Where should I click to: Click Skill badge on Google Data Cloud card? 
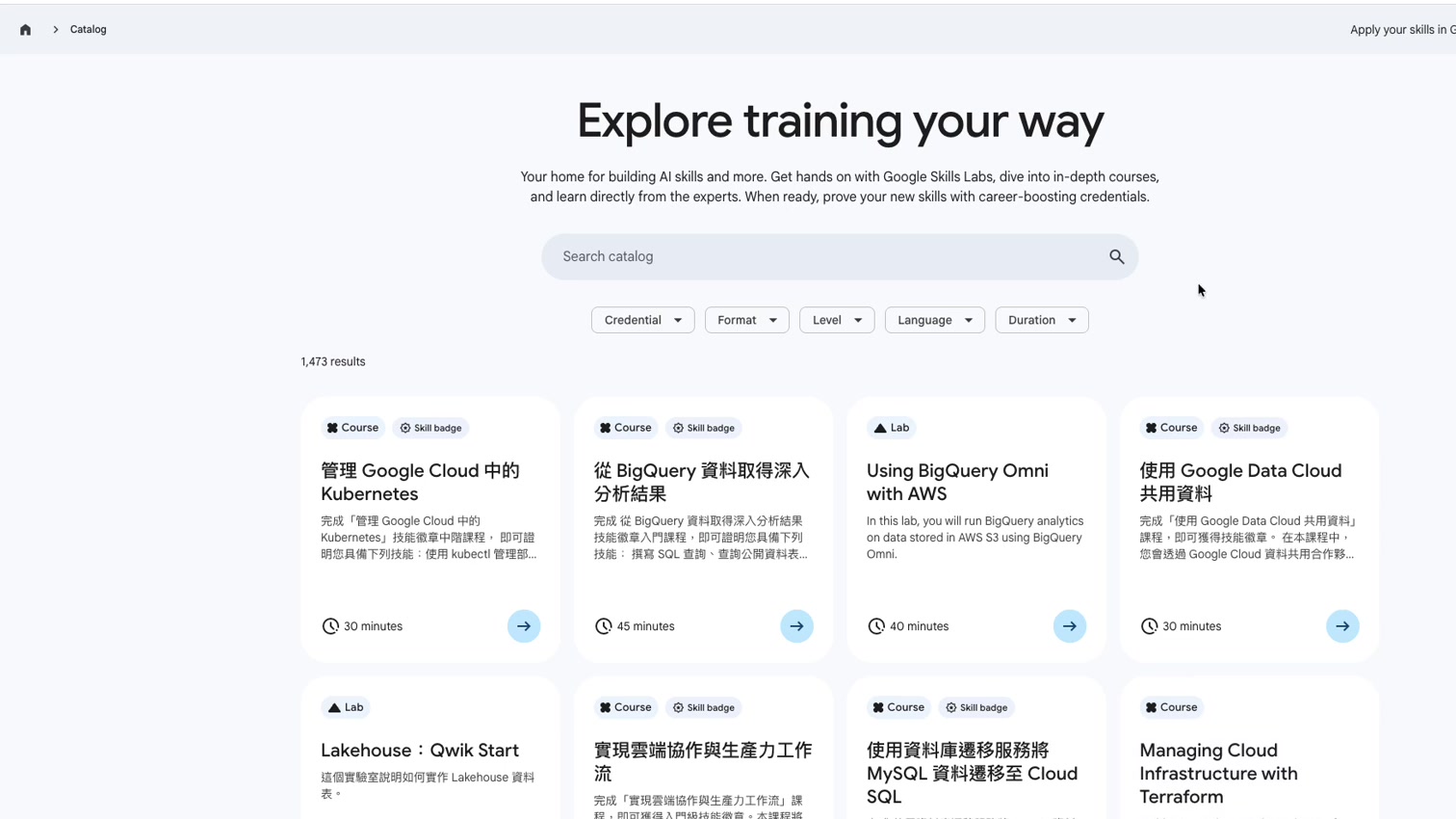pos(1250,428)
